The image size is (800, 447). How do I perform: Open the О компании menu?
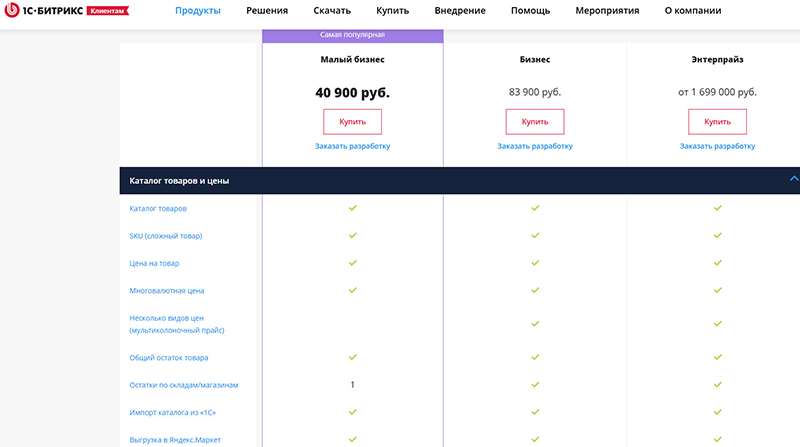pyautogui.click(x=692, y=11)
